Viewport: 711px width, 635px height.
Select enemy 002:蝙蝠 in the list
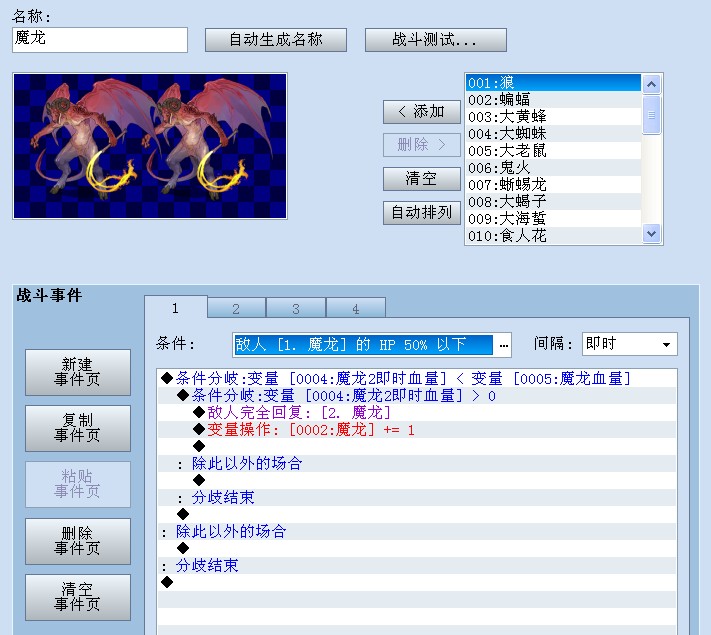[553, 100]
